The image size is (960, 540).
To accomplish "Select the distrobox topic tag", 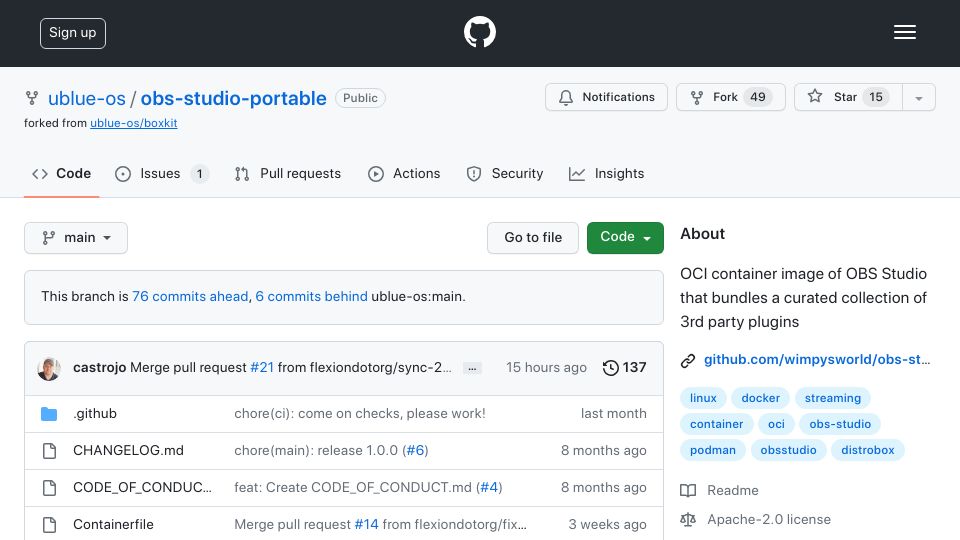I will 868,450.
